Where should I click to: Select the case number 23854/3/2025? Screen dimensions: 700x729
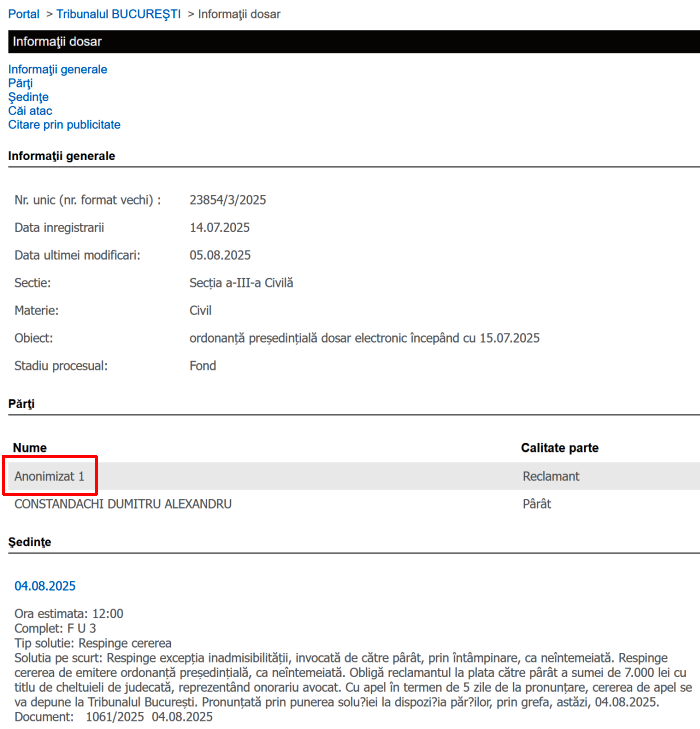(x=228, y=200)
